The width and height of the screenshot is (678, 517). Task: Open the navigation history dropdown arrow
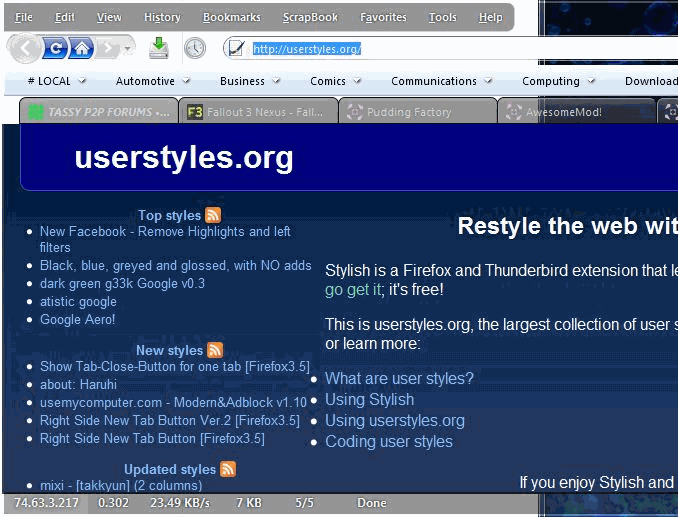pyautogui.click(x=128, y=48)
